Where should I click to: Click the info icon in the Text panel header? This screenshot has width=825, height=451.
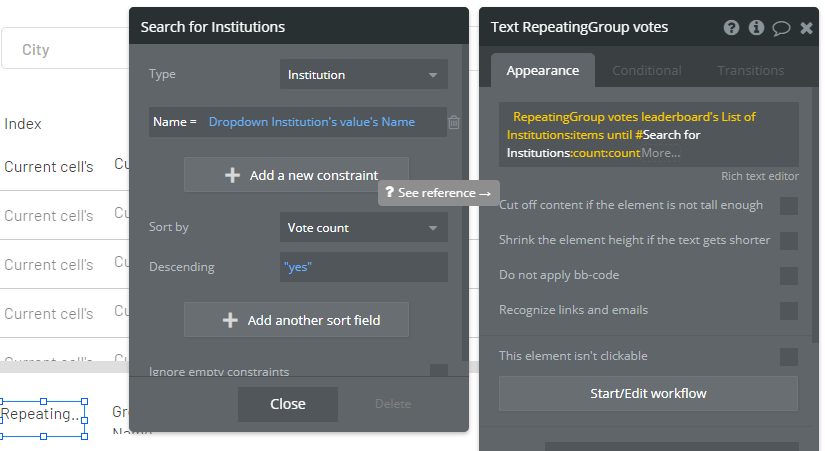tap(756, 28)
